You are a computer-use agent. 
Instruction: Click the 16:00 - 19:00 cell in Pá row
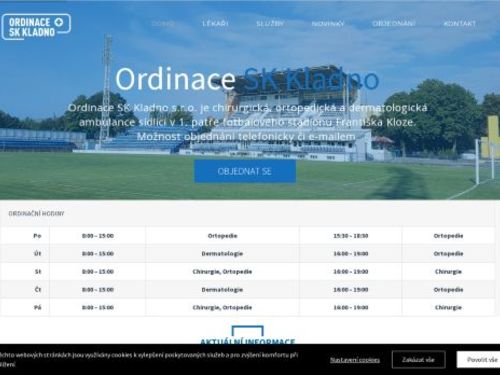click(x=351, y=307)
